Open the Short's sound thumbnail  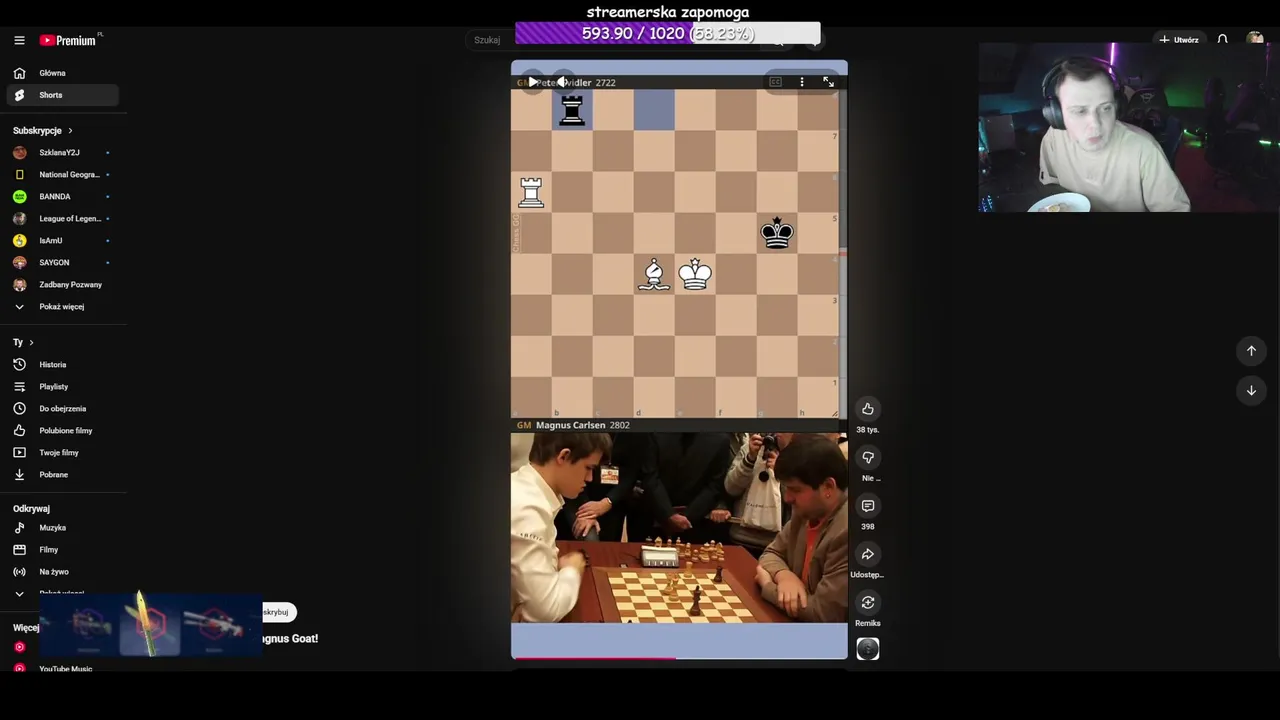click(x=868, y=649)
